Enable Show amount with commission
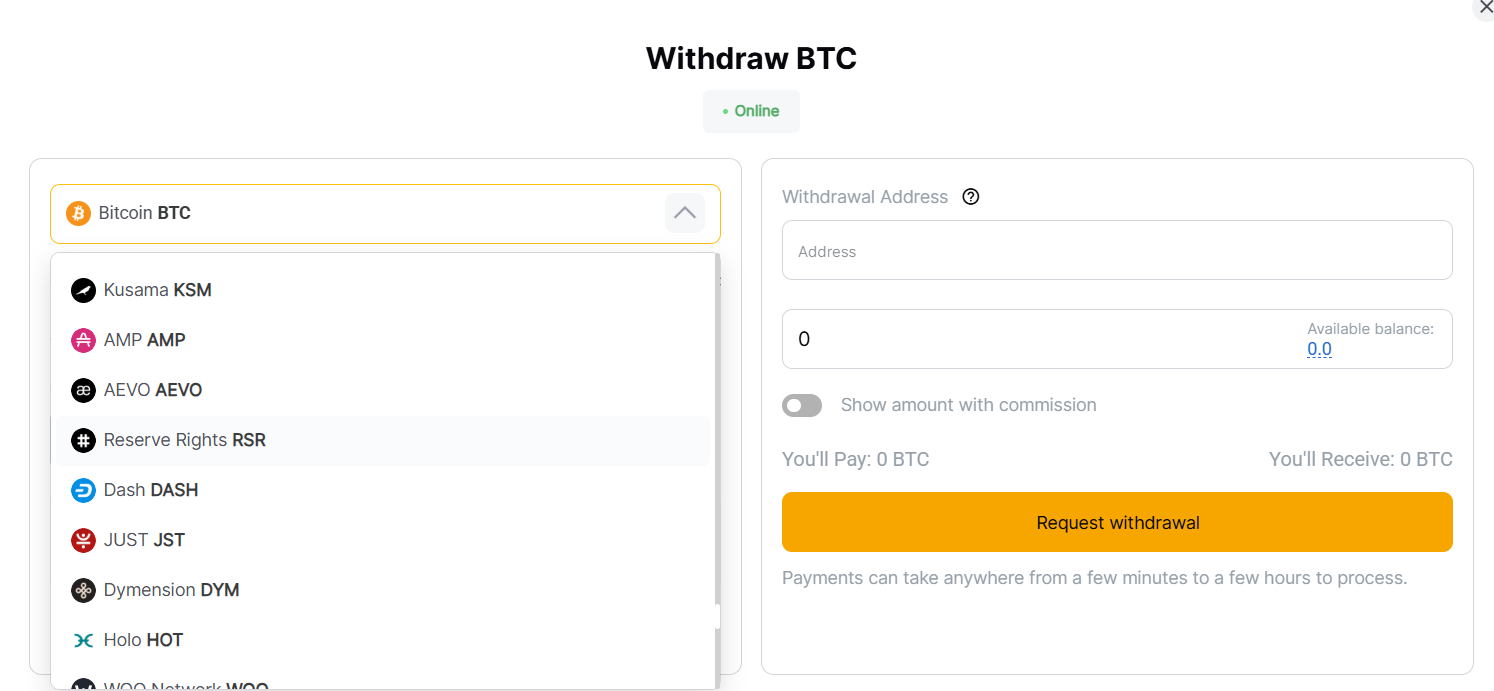Viewport: 1494px width, 691px height. pos(802,405)
